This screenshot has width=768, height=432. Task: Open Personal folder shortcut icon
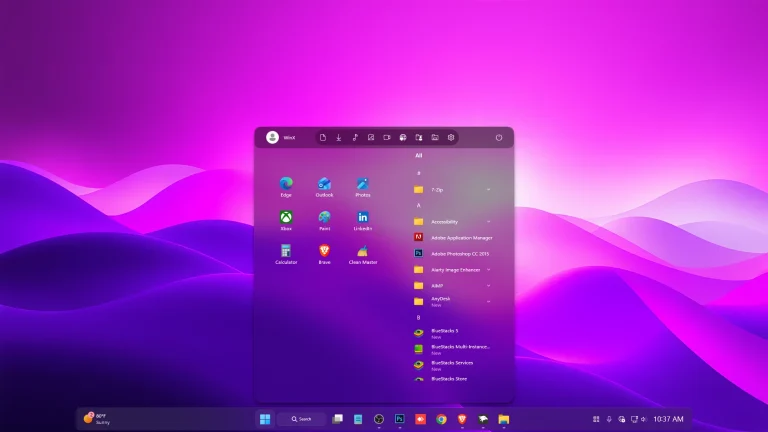[x=419, y=138]
